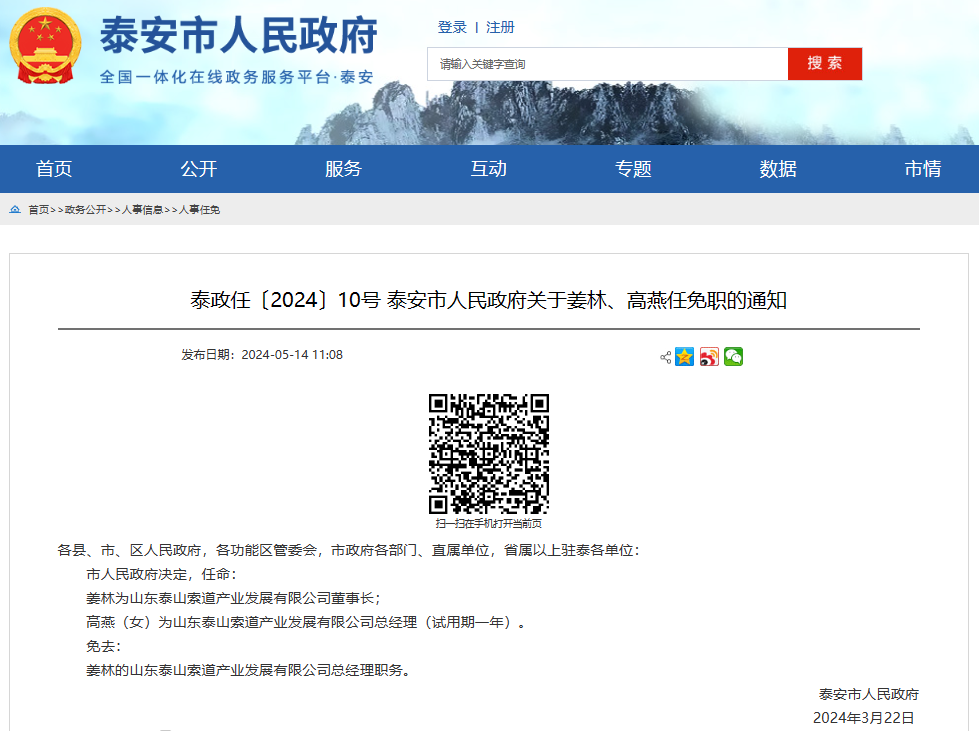Share via Weibo icon
This screenshot has width=979, height=731.
[709, 356]
